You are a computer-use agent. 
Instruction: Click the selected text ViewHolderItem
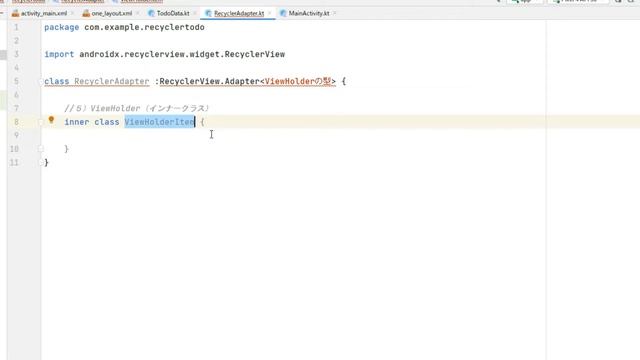(x=160, y=122)
